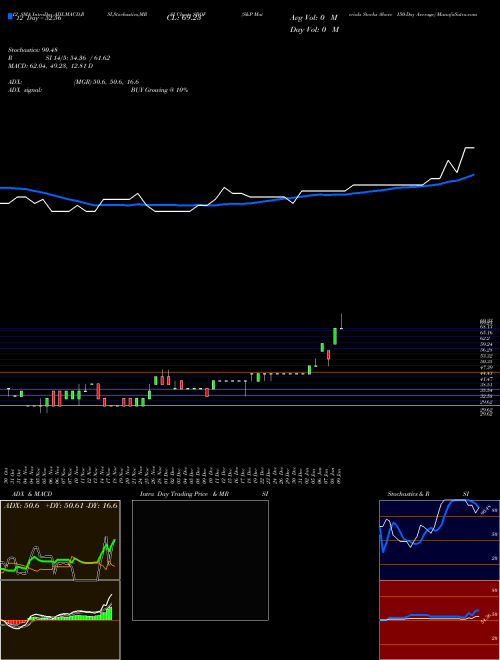Screen dimensions: 500x660
Task: Click the 'Intra Day Trading Price & MR' title
Action: pos(184,494)
